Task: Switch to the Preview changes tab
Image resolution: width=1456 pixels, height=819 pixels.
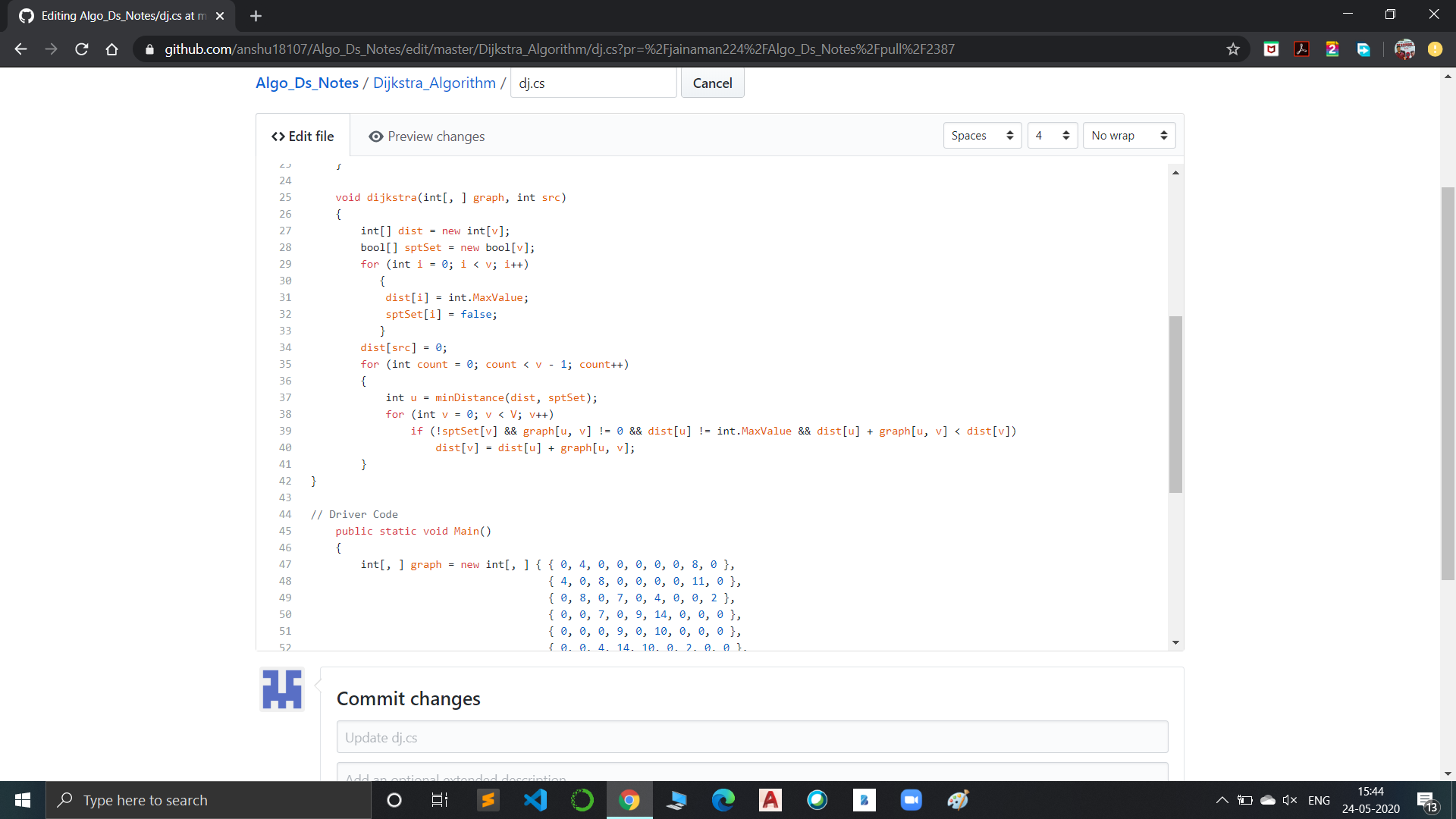Action: [426, 136]
